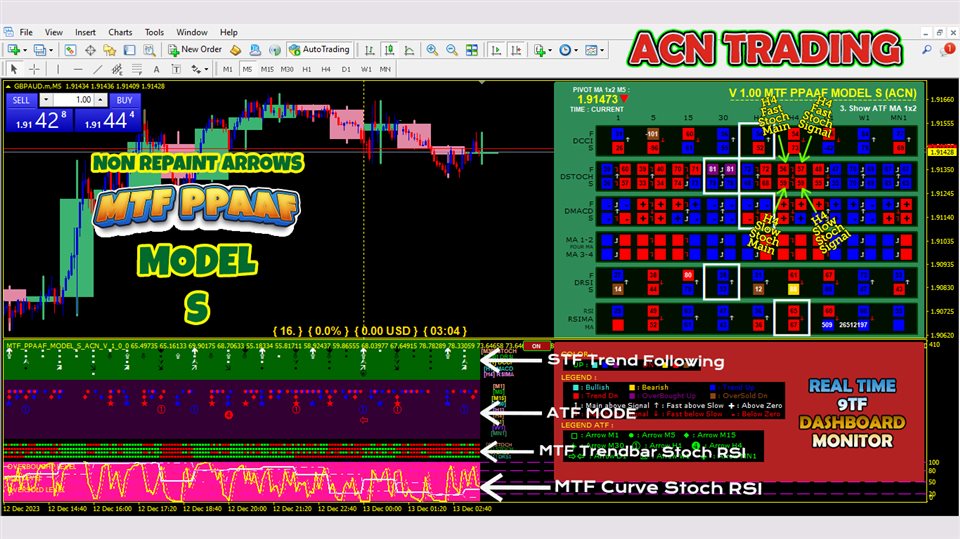
Task: Click the zoom in magnifier icon
Action: (432, 49)
